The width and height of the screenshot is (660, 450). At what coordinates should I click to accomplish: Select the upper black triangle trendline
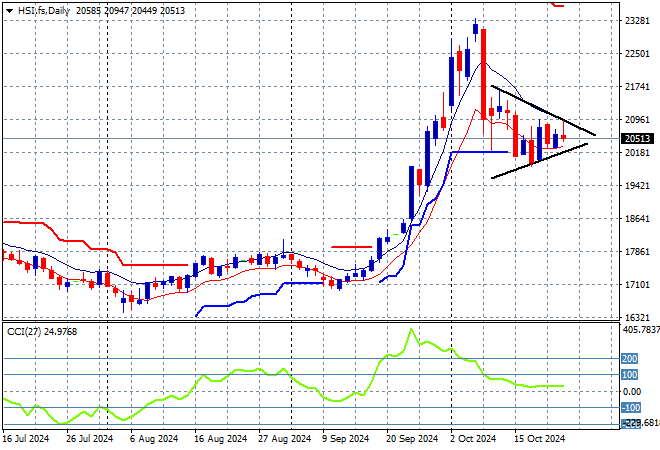click(543, 110)
